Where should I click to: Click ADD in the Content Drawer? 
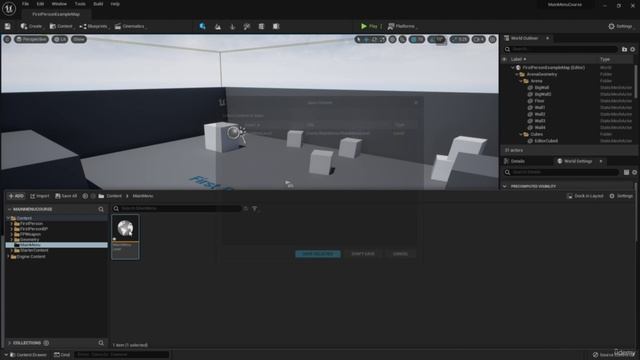coord(16,196)
